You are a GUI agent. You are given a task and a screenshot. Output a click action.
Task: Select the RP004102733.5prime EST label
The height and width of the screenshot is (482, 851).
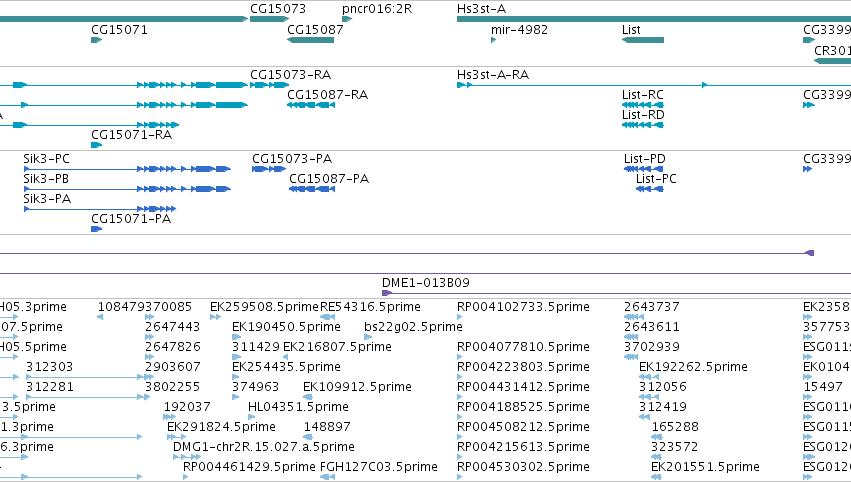coord(523,307)
